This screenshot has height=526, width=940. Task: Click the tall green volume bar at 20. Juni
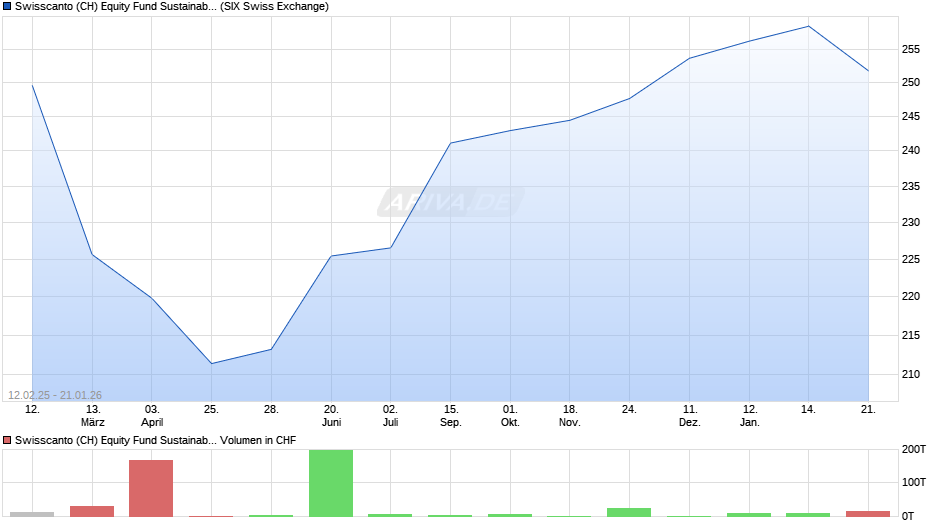coord(331,483)
